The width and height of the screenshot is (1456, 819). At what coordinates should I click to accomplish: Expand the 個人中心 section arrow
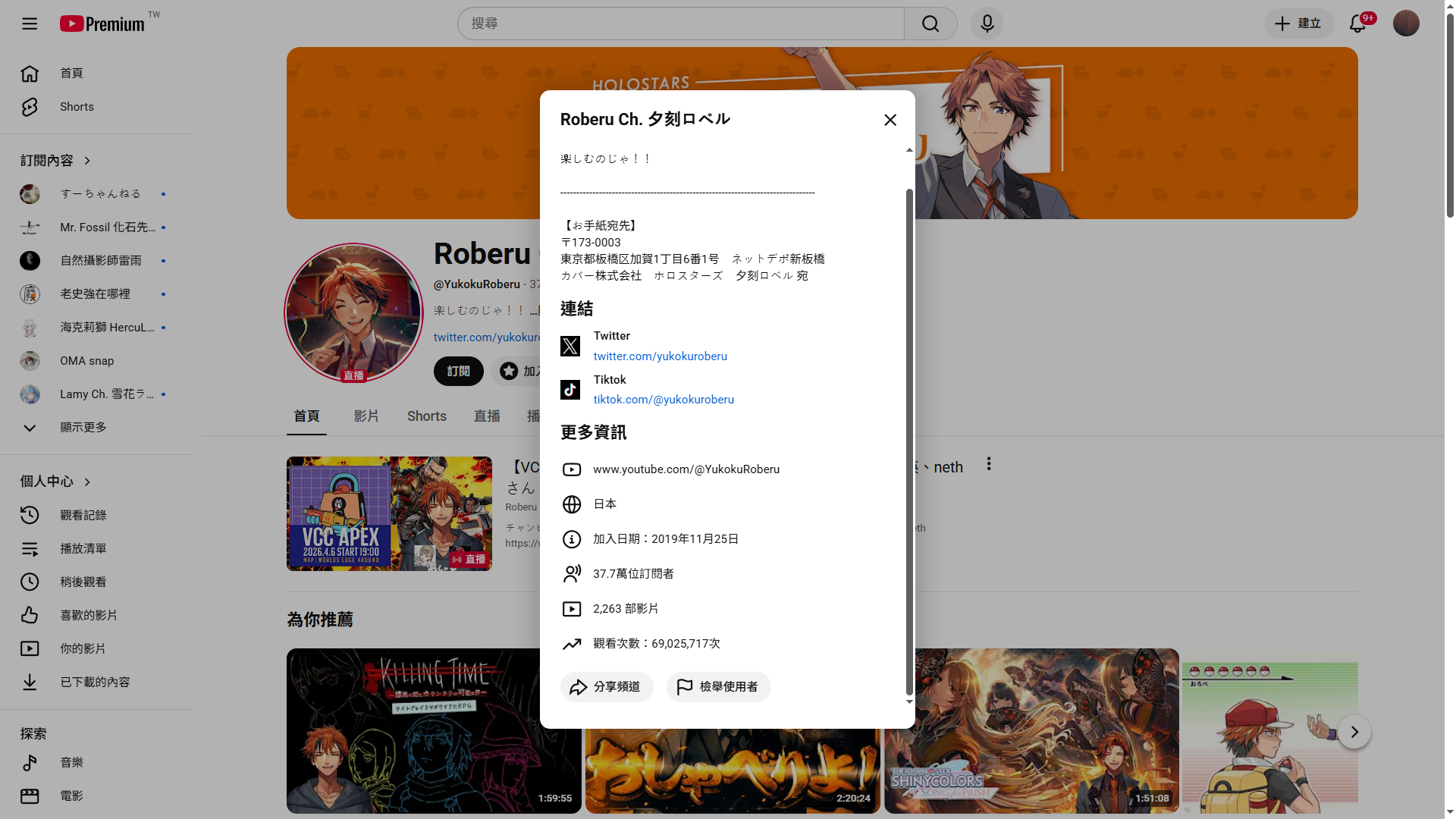tap(87, 482)
